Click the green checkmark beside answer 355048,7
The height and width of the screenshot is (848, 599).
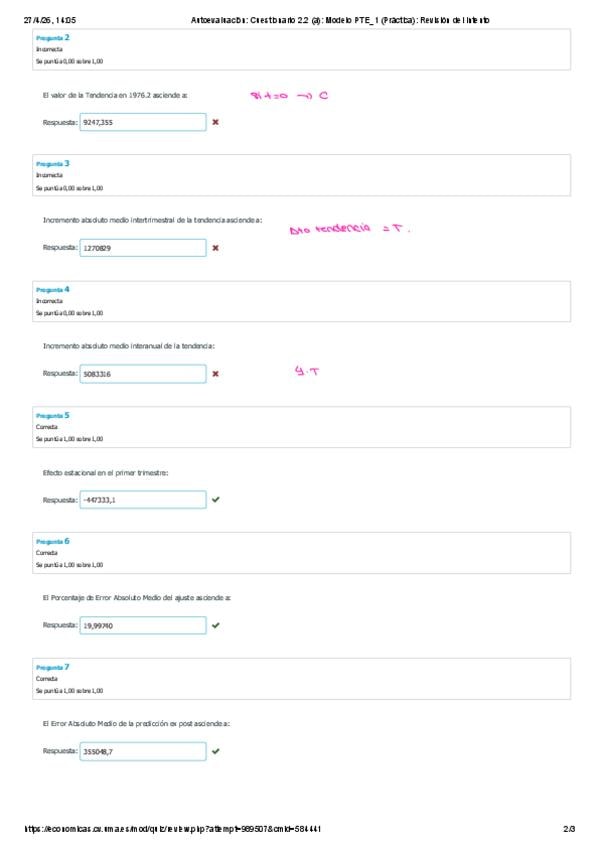tap(216, 751)
